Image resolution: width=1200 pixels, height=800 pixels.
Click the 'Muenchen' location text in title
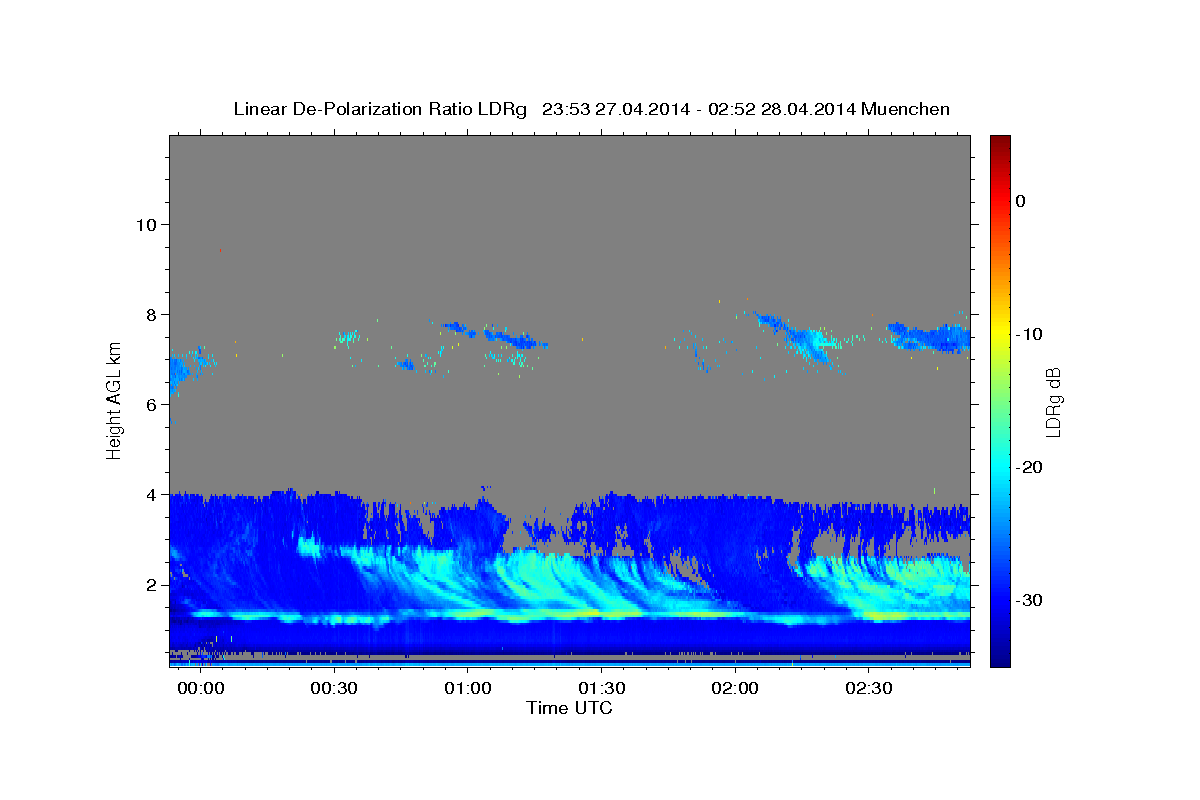(x=906, y=109)
